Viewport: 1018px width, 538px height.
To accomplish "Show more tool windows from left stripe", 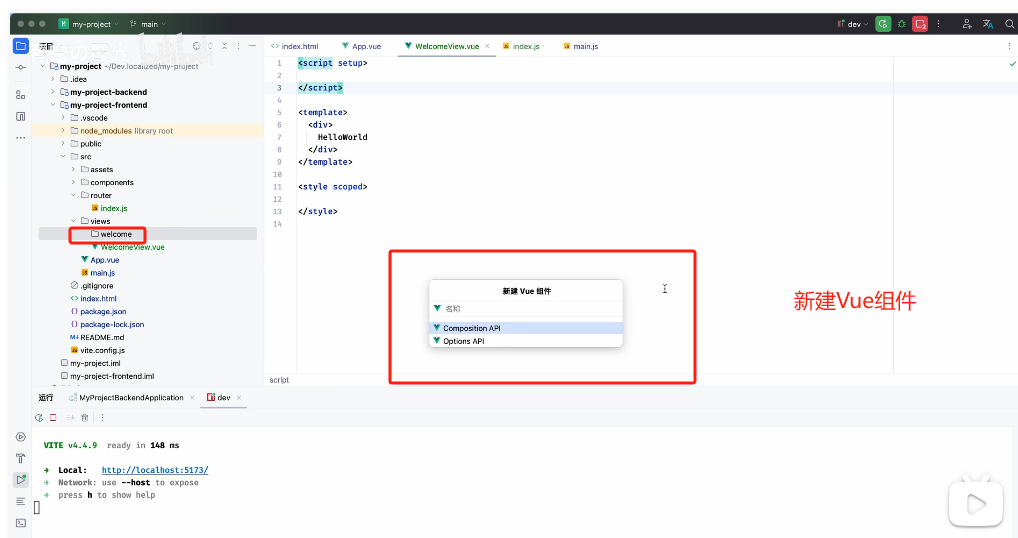I will (x=21, y=138).
